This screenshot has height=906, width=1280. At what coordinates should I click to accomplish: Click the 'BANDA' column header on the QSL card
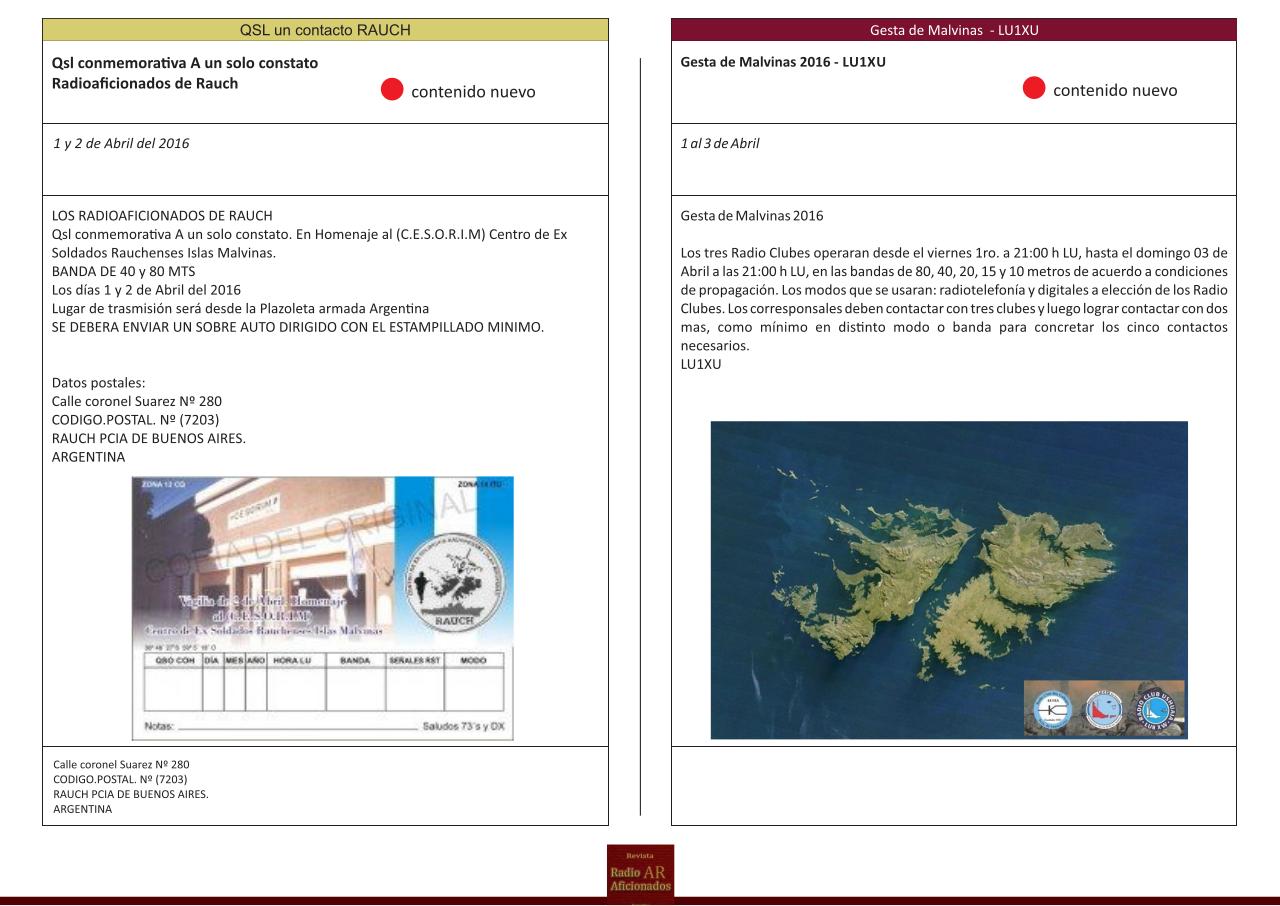(355, 661)
